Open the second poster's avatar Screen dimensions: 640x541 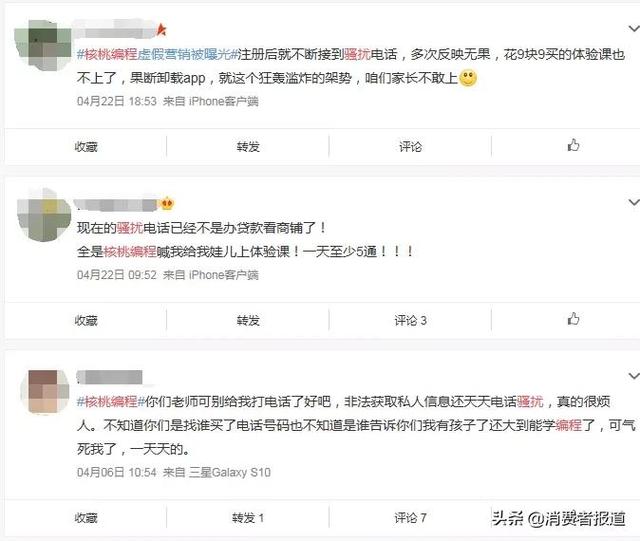pos(44,215)
